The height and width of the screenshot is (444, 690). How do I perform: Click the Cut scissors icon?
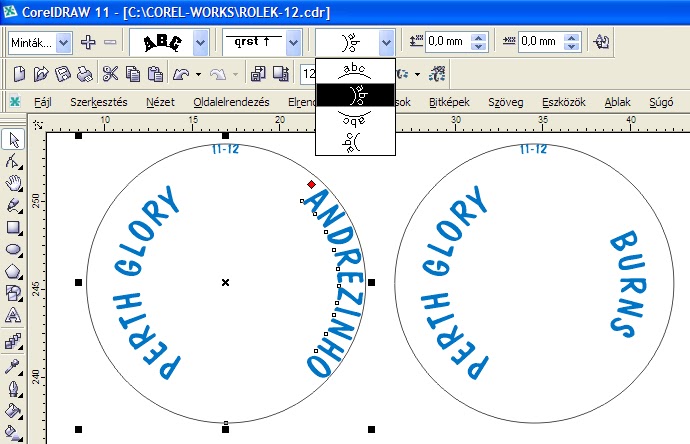click(x=110, y=74)
